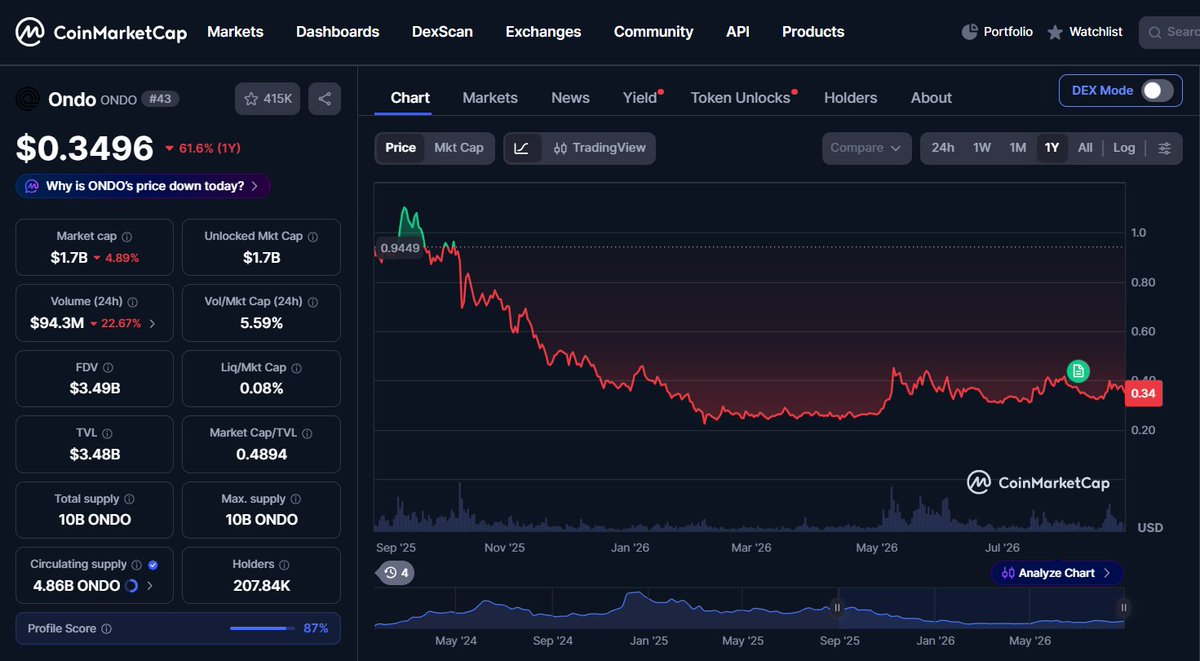This screenshot has width=1200, height=661.
Task: Select Mkt Cap chart view
Action: 458,148
